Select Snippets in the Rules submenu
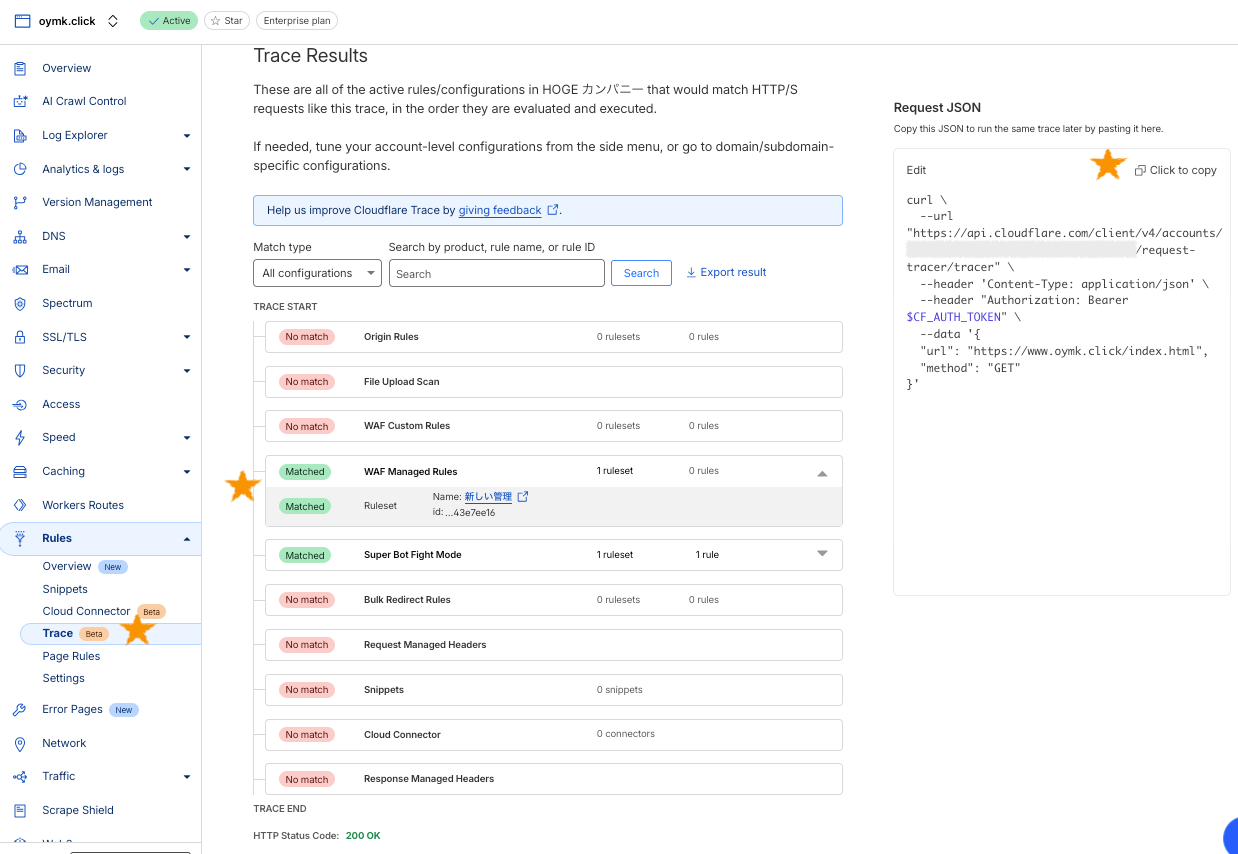The width and height of the screenshot is (1238, 854). click(65, 589)
